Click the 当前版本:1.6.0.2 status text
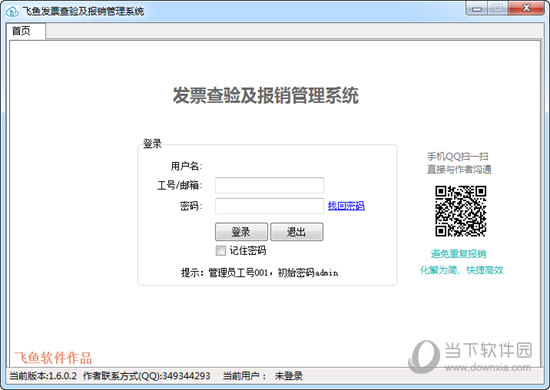Viewport: 550px width, 390px height. (43, 376)
